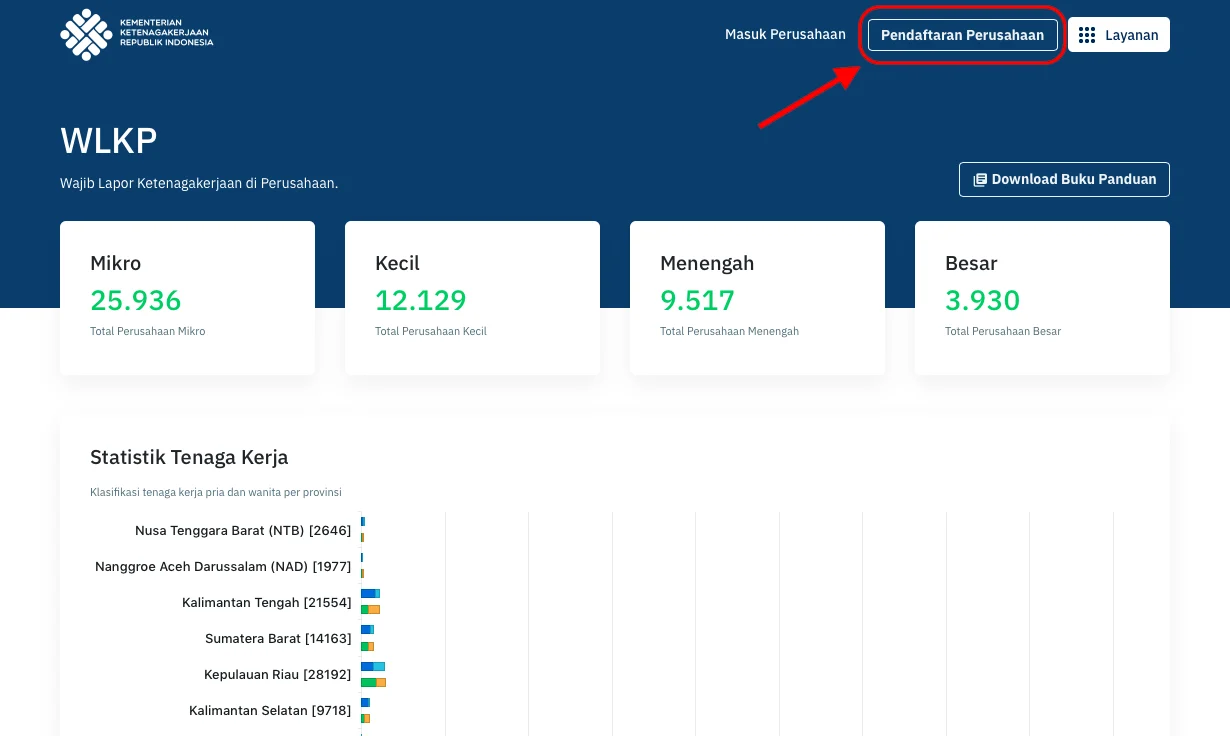Click the book icon on Download Buku Panduan

(x=980, y=180)
